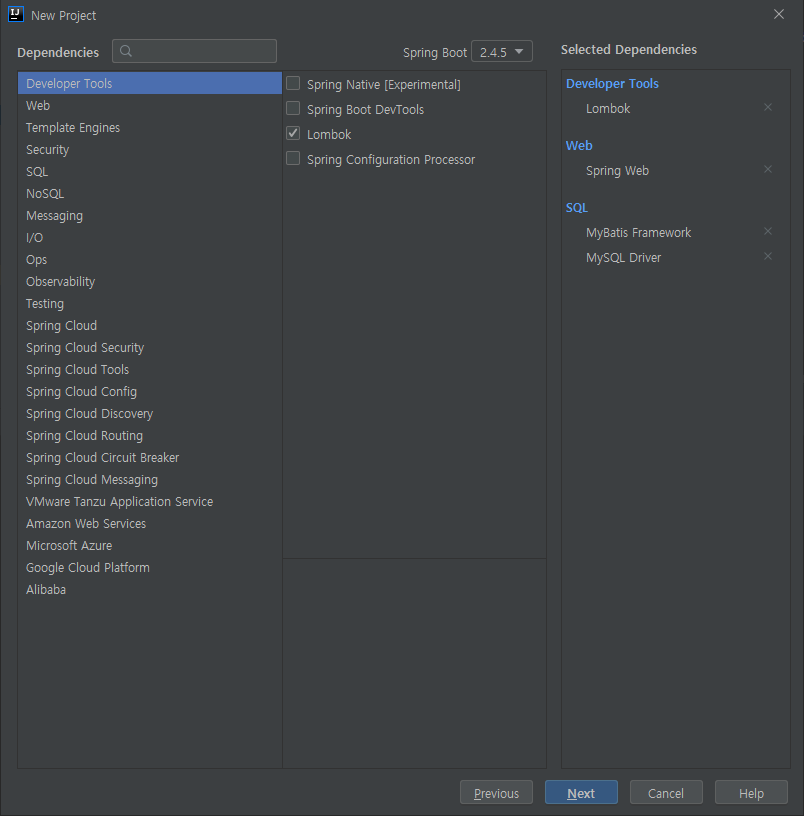The height and width of the screenshot is (816, 804).
Task: Choose the Security category
Action: click(x=150, y=149)
